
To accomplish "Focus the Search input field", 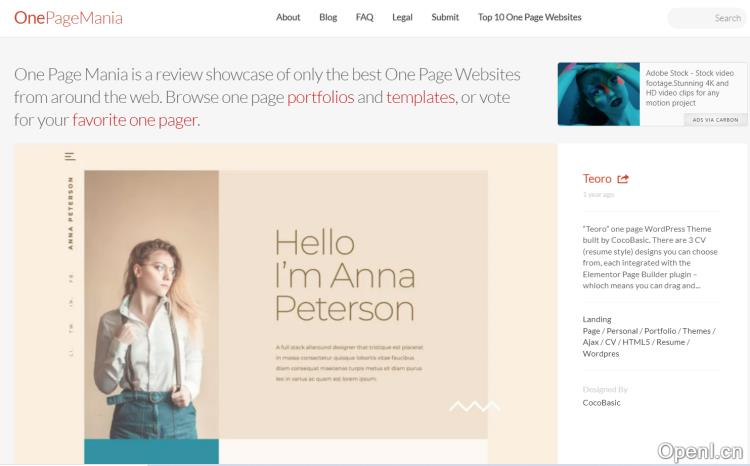I will pyautogui.click(x=706, y=18).
